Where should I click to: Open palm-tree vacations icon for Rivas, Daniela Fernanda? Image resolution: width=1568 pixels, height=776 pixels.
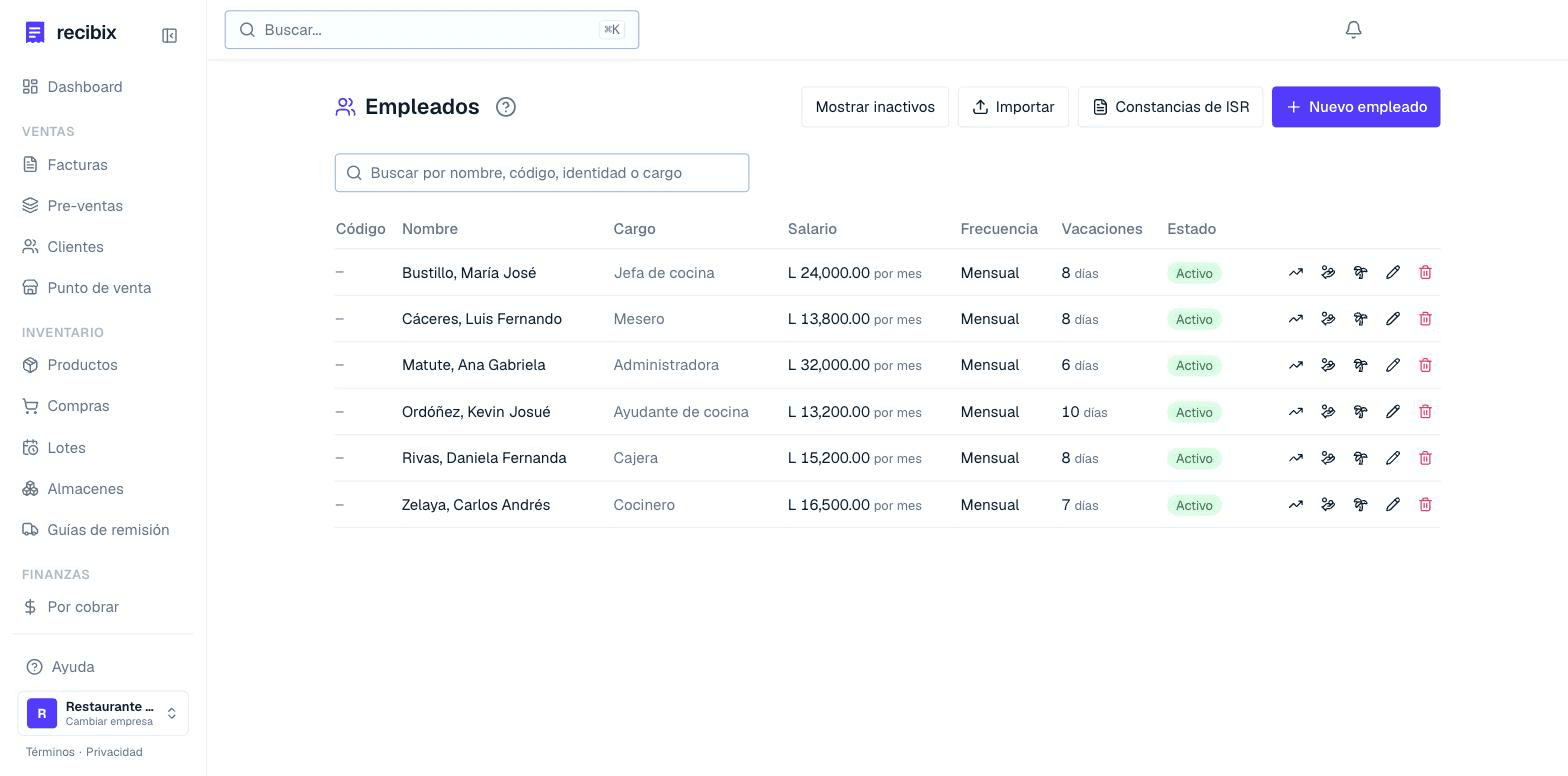(x=1360, y=458)
